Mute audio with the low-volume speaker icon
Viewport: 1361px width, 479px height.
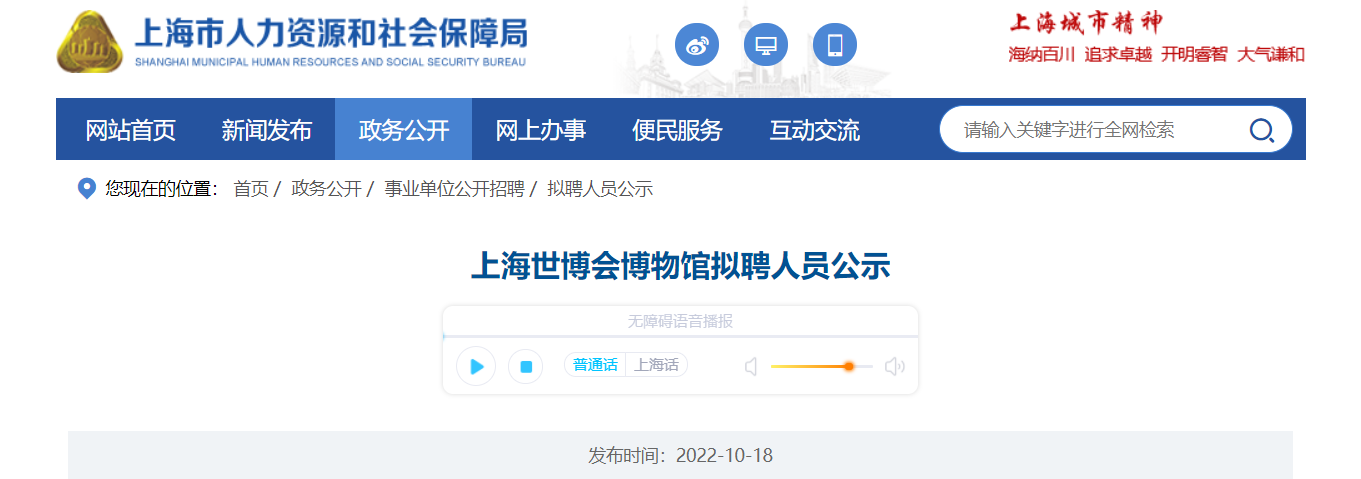[751, 367]
